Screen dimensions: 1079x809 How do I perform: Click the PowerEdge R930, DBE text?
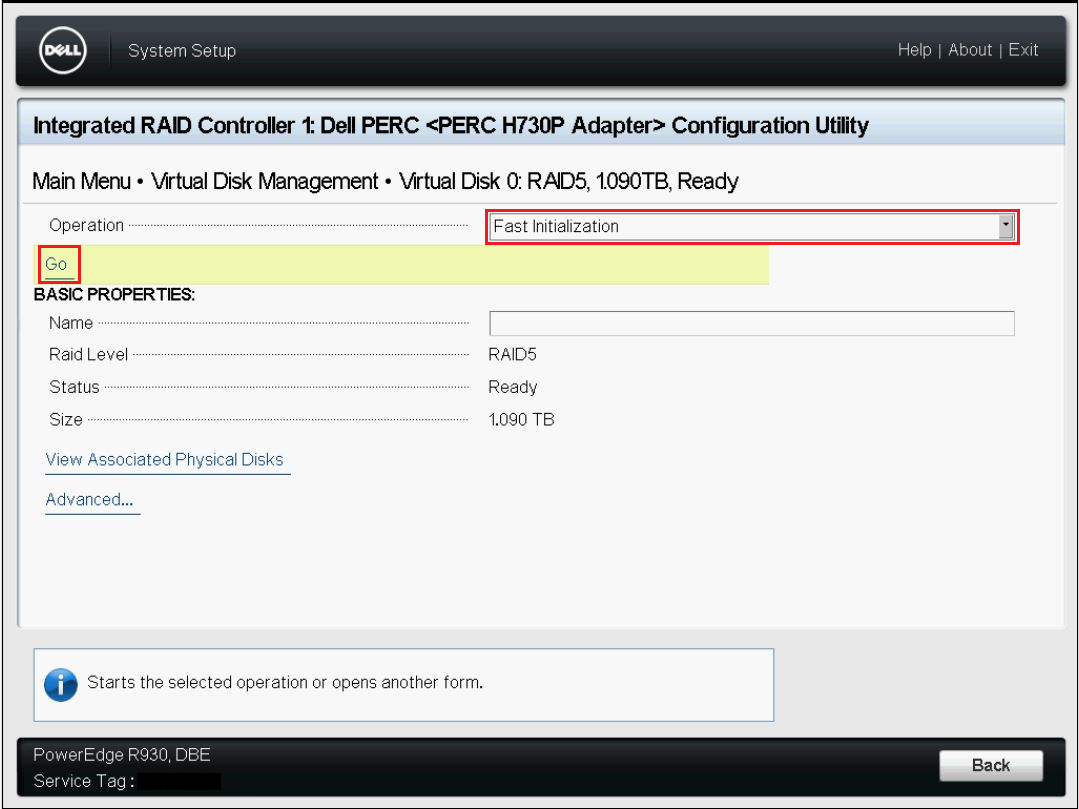click(x=122, y=755)
